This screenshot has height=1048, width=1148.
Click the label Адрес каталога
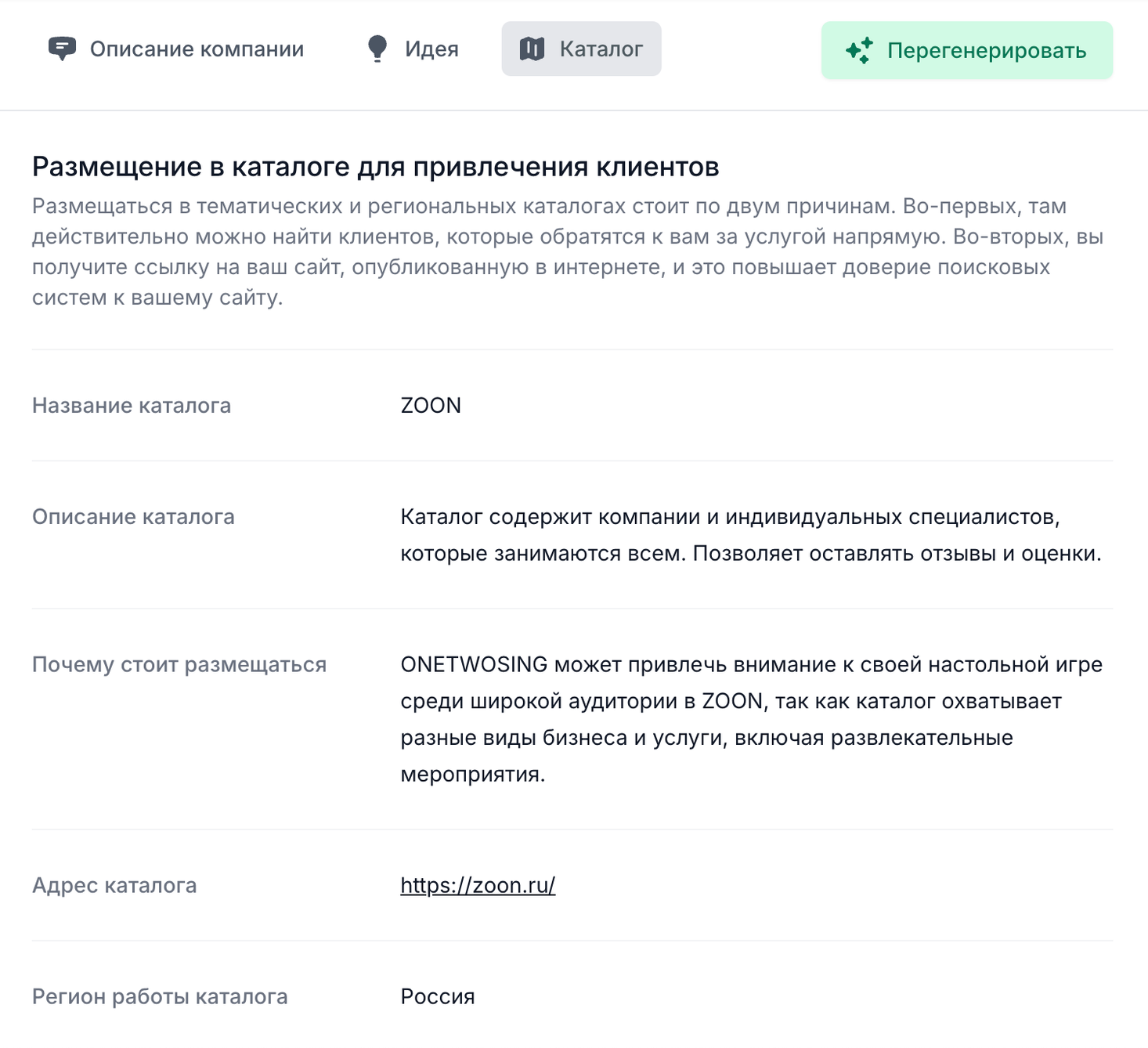[114, 885]
